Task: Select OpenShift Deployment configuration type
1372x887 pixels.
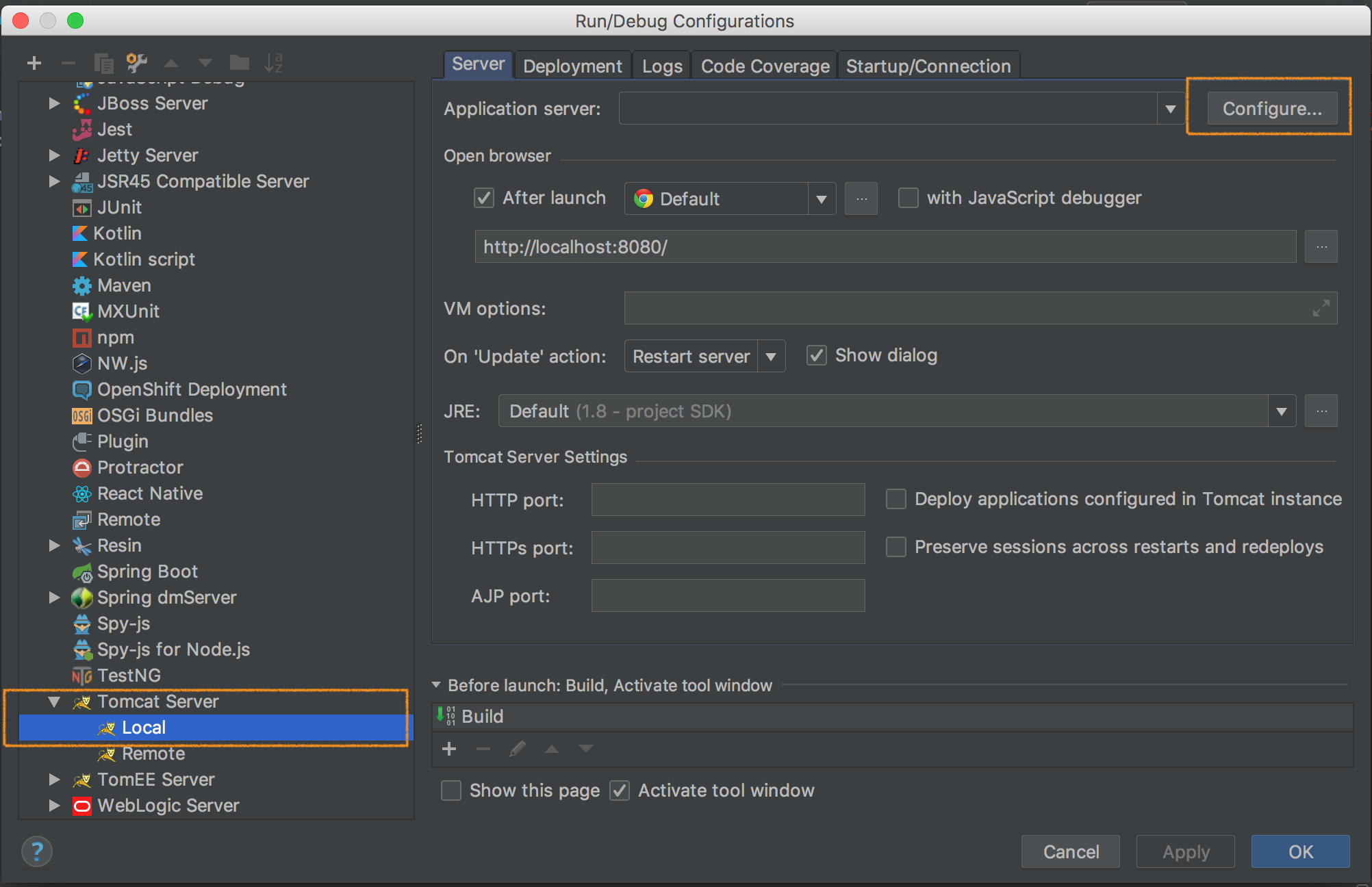Action: tap(192, 389)
